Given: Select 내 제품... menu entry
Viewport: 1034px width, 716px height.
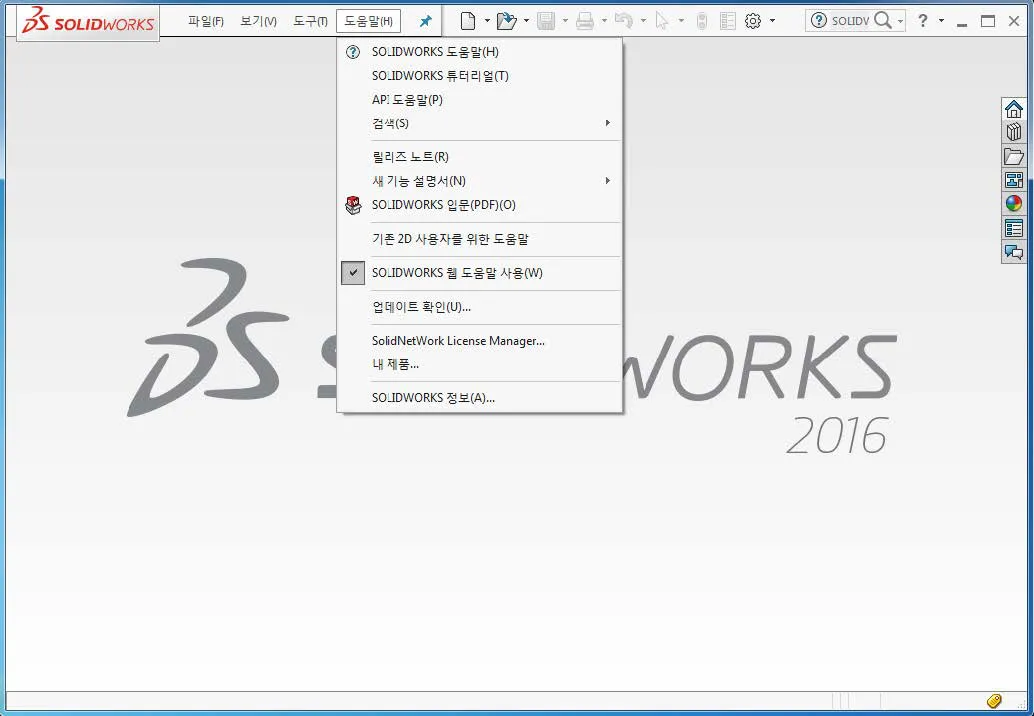Looking at the screenshot, I should tap(480, 364).
